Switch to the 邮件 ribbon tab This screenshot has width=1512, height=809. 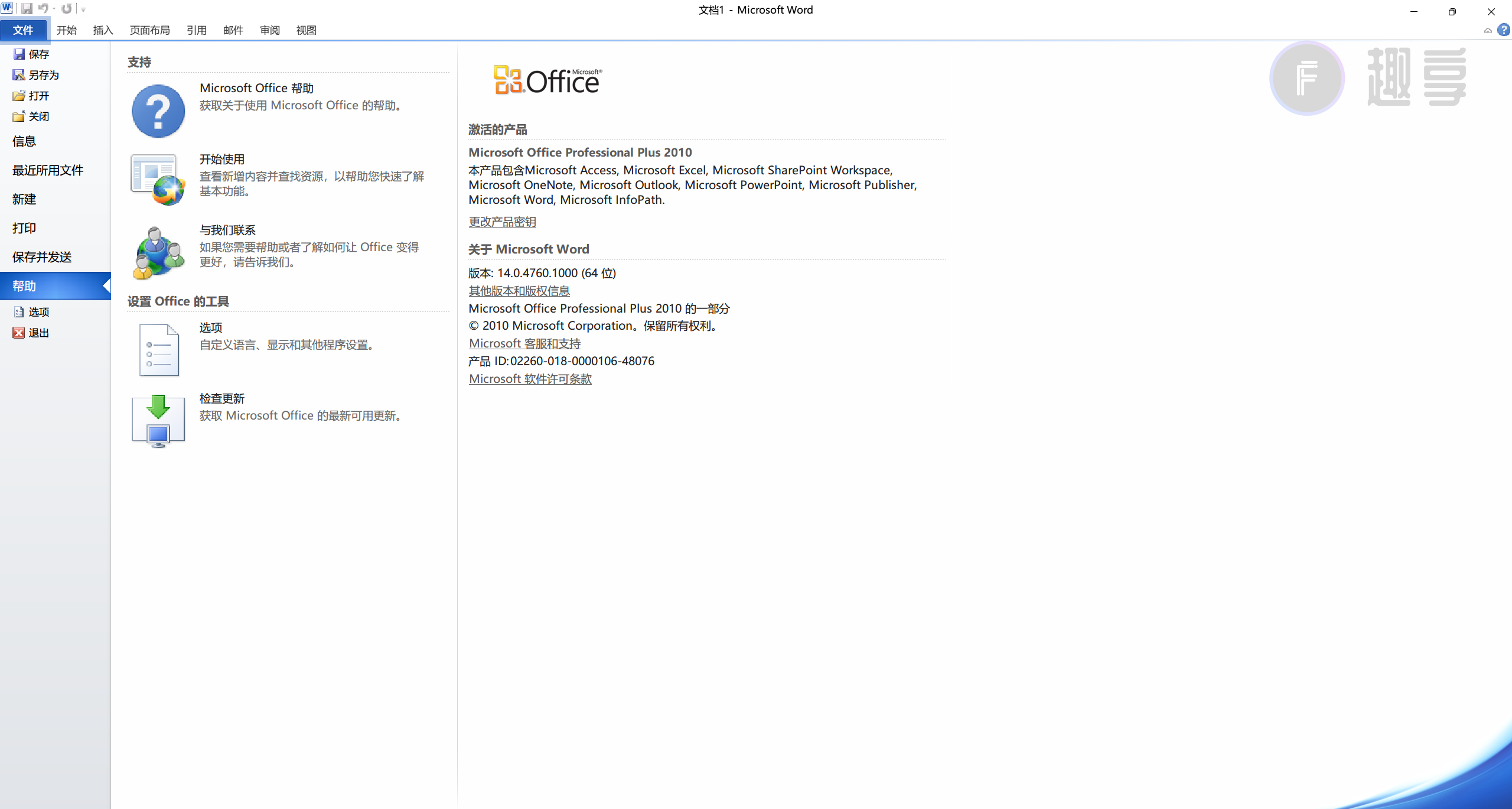[233, 30]
